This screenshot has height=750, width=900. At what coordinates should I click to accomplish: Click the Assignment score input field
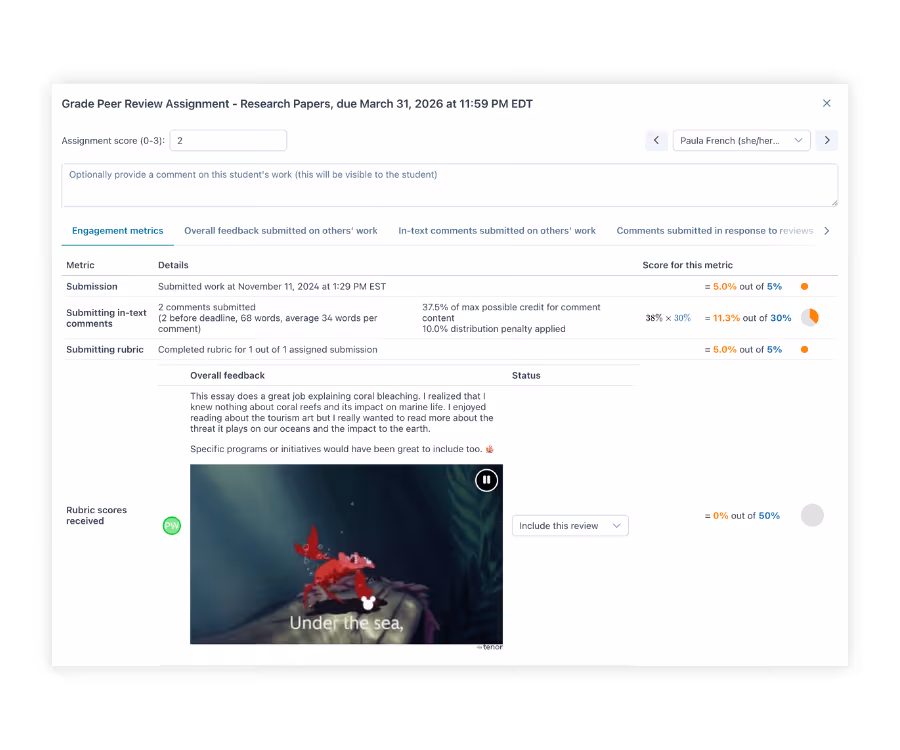(228, 141)
